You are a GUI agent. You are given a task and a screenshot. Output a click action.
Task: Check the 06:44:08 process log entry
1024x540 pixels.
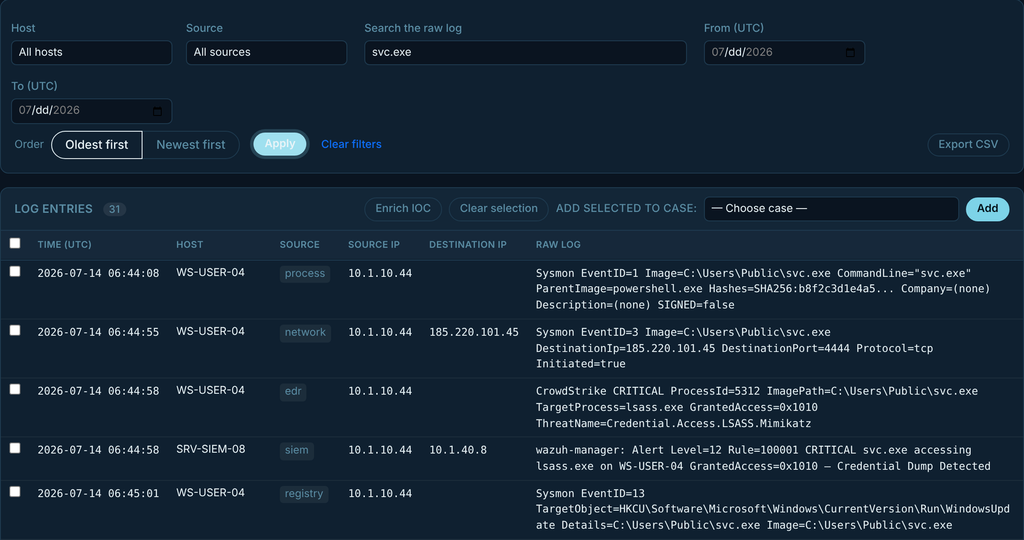15,272
